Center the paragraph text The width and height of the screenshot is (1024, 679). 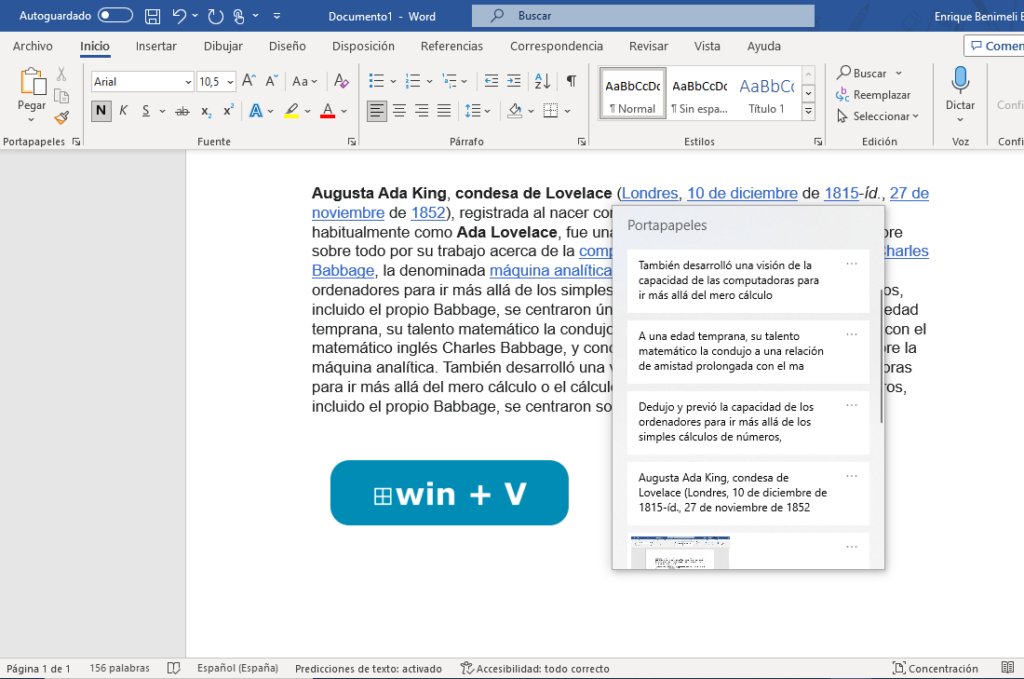399,111
